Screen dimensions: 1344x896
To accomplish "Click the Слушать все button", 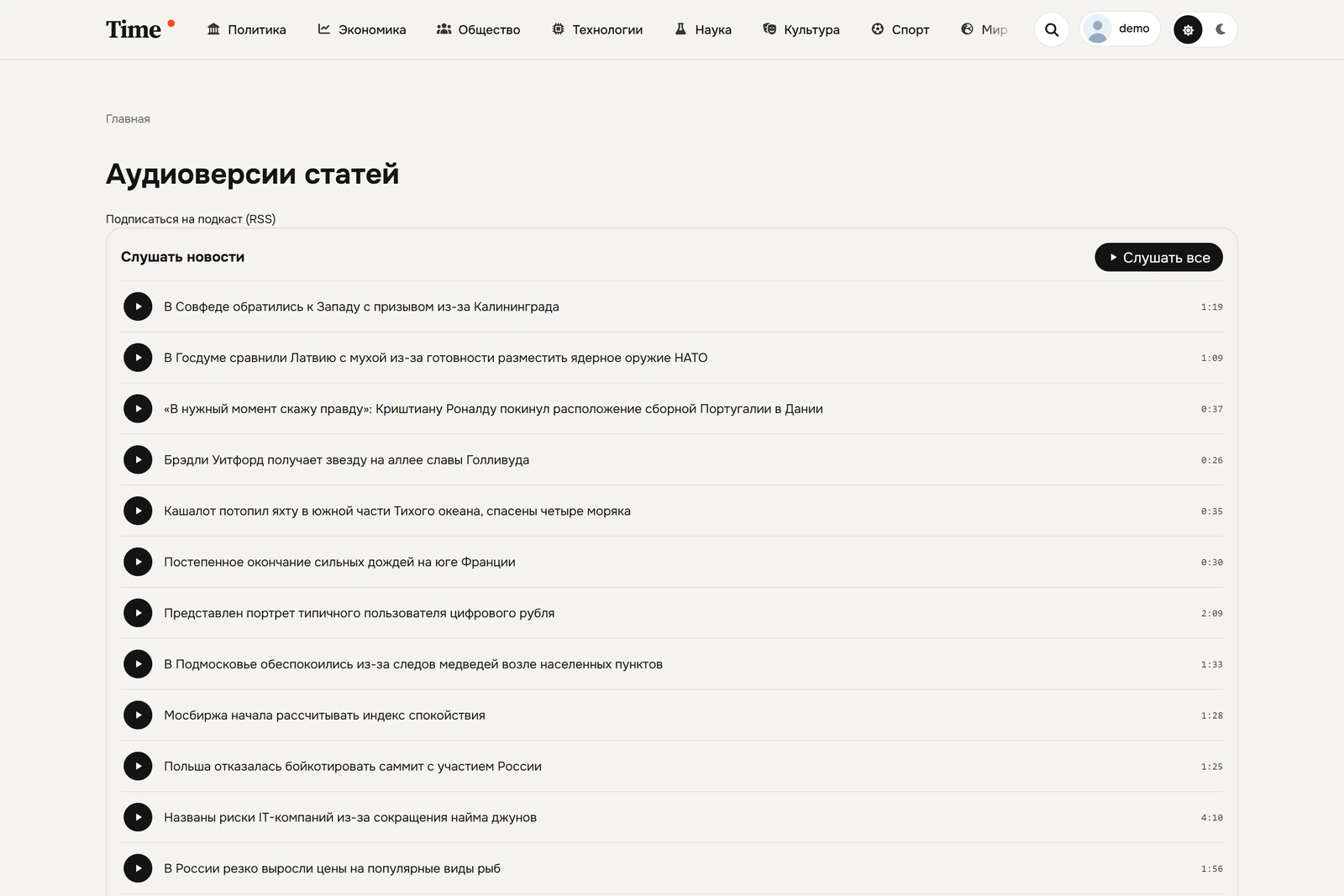I will (x=1158, y=257).
